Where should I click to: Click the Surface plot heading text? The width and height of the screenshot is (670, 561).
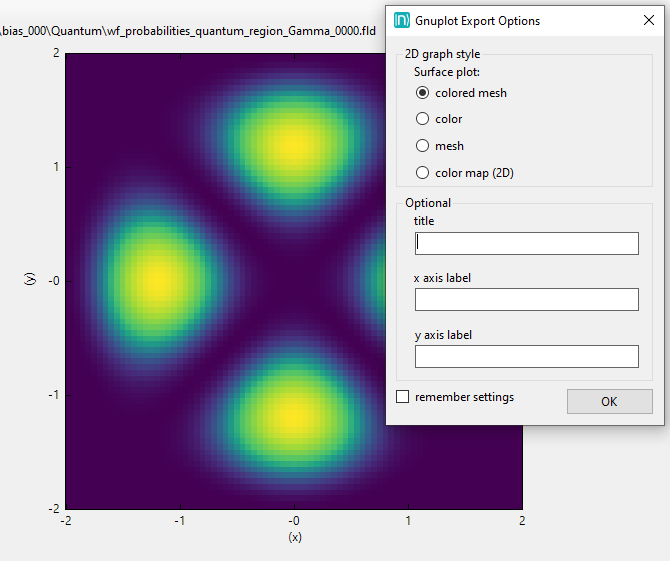click(x=447, y=72)
